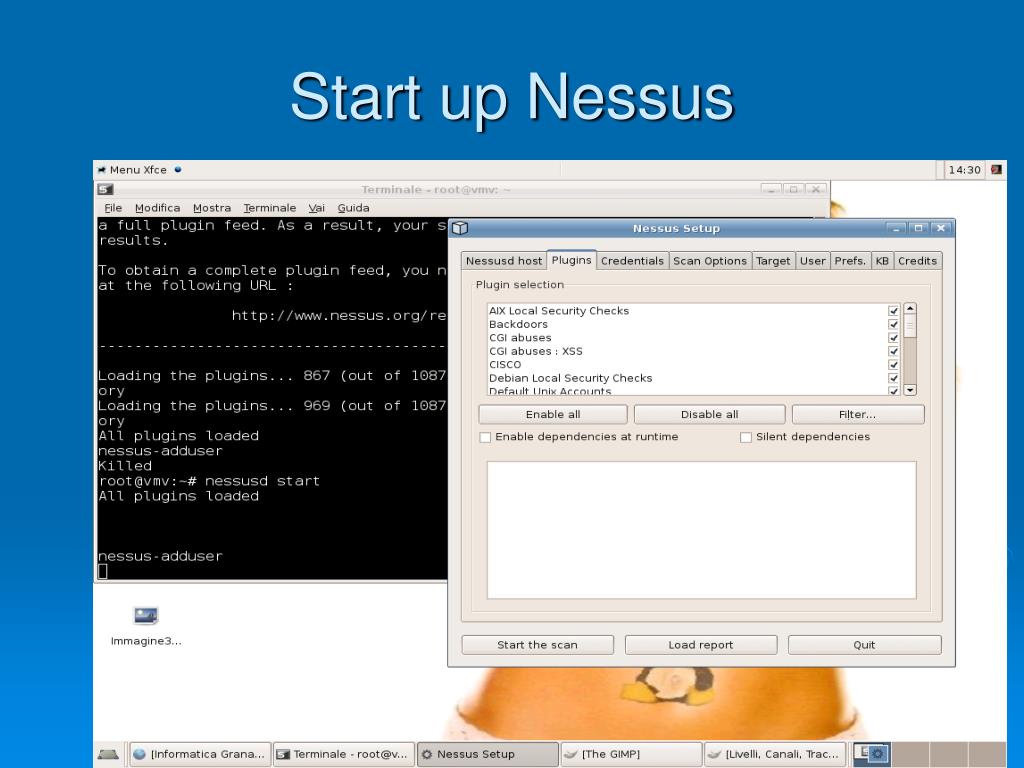Maximize the Nessus Setup window
Viewport: 1024px width, 768px height.
click(918, 228)
